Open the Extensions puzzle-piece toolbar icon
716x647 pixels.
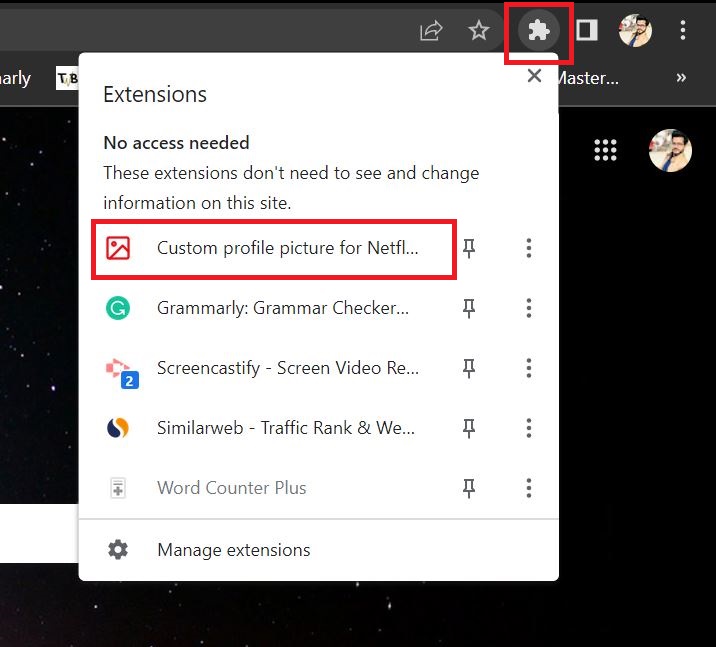point(539,31)
